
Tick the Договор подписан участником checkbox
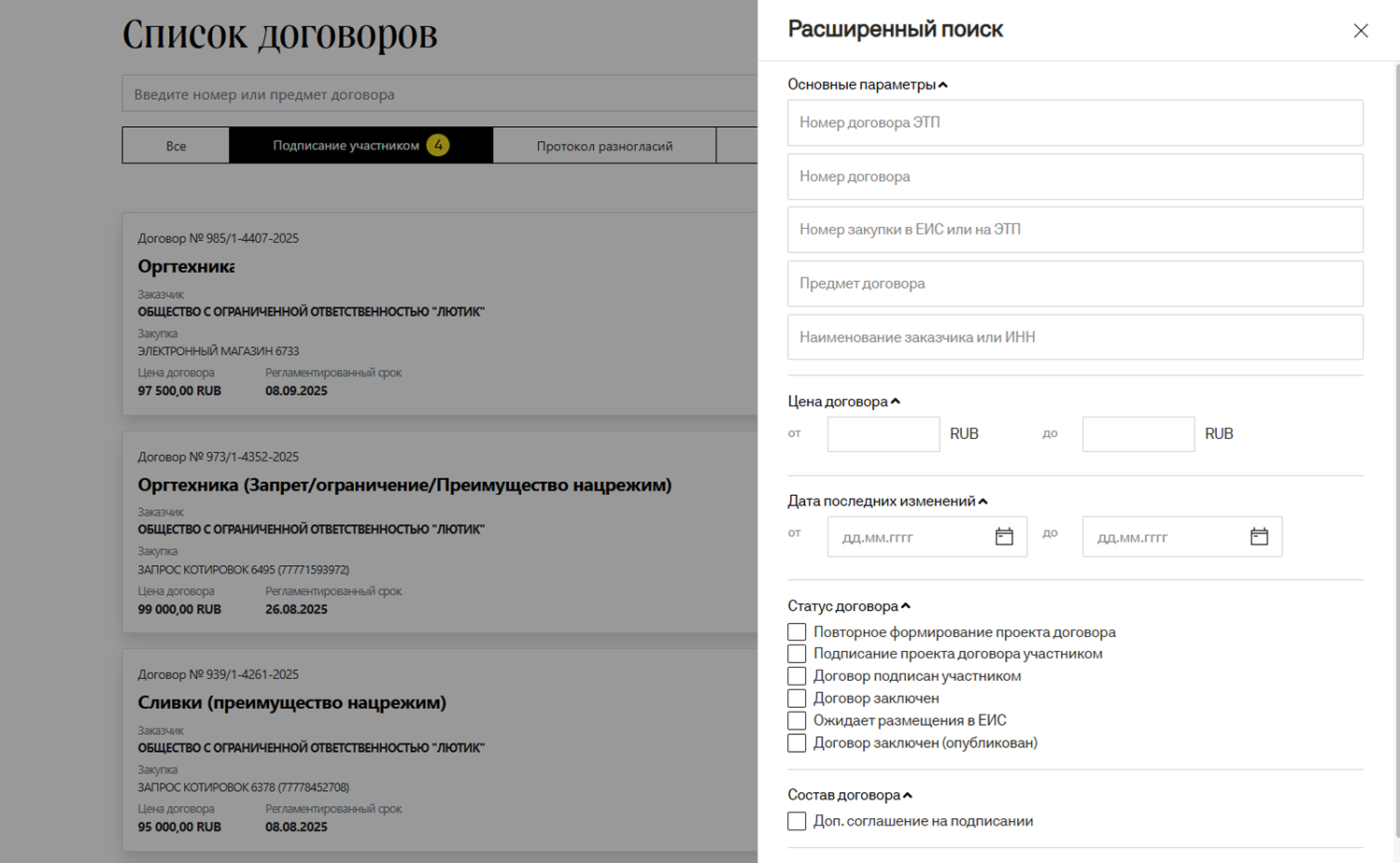(797, 676)
